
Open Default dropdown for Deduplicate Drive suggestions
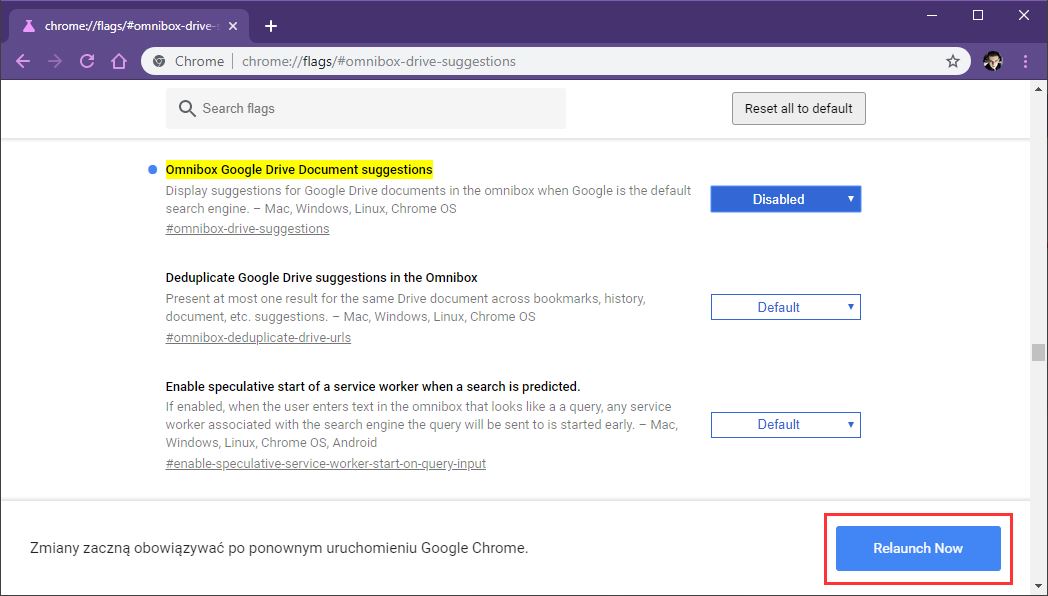(785, 307)
